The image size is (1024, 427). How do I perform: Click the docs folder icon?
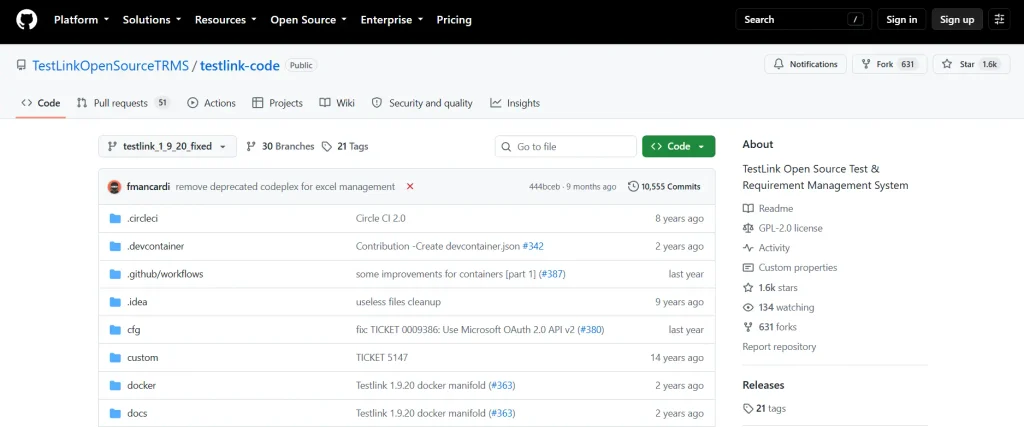pos(116,413)
